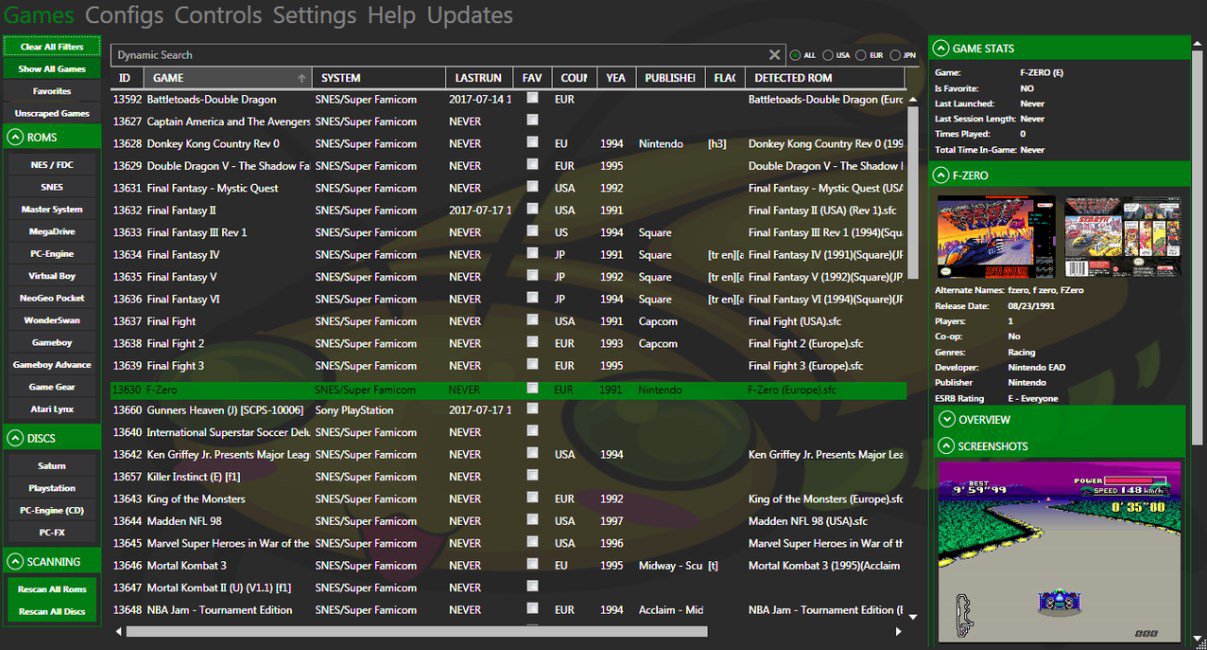The image size is (1207, 650).
Task: Filter by WonderSwan
Action: click(x=52, y=320)
